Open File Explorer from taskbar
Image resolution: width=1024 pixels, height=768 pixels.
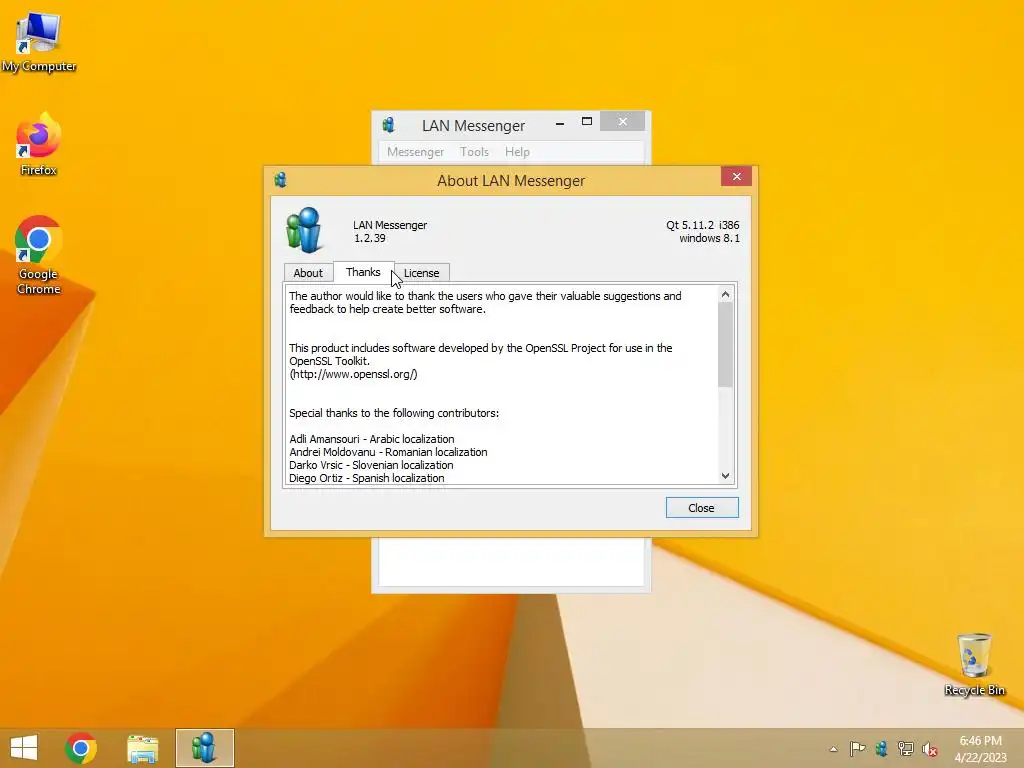(142, 748)
